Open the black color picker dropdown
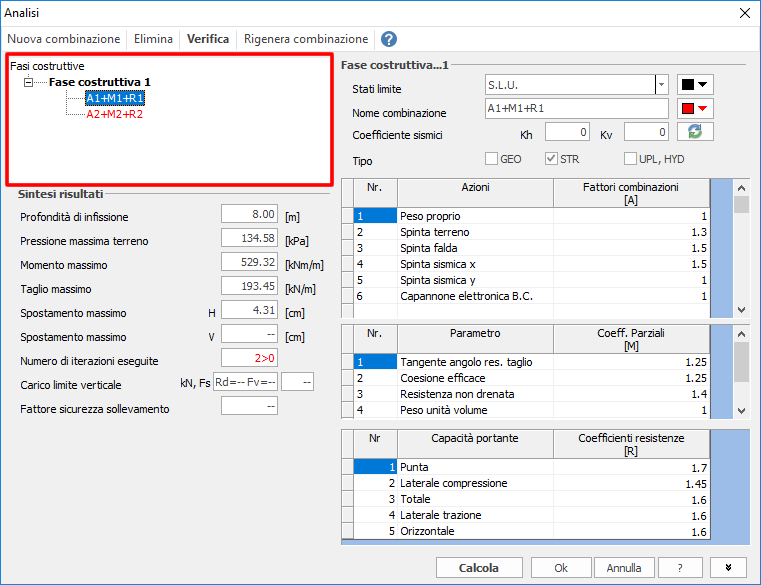Image resolution: width=761 pixels, height=585 pixels. point(695,85)
